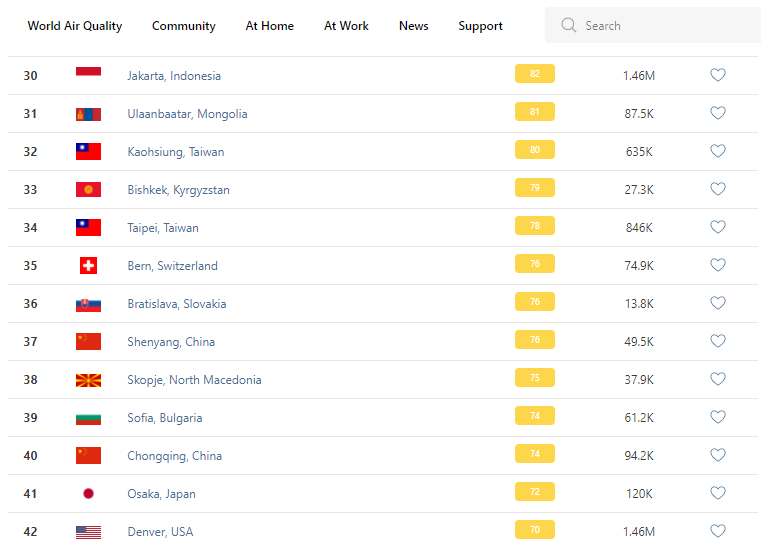Open the Community menu
761x547 pixels.
tap(184, 26)
